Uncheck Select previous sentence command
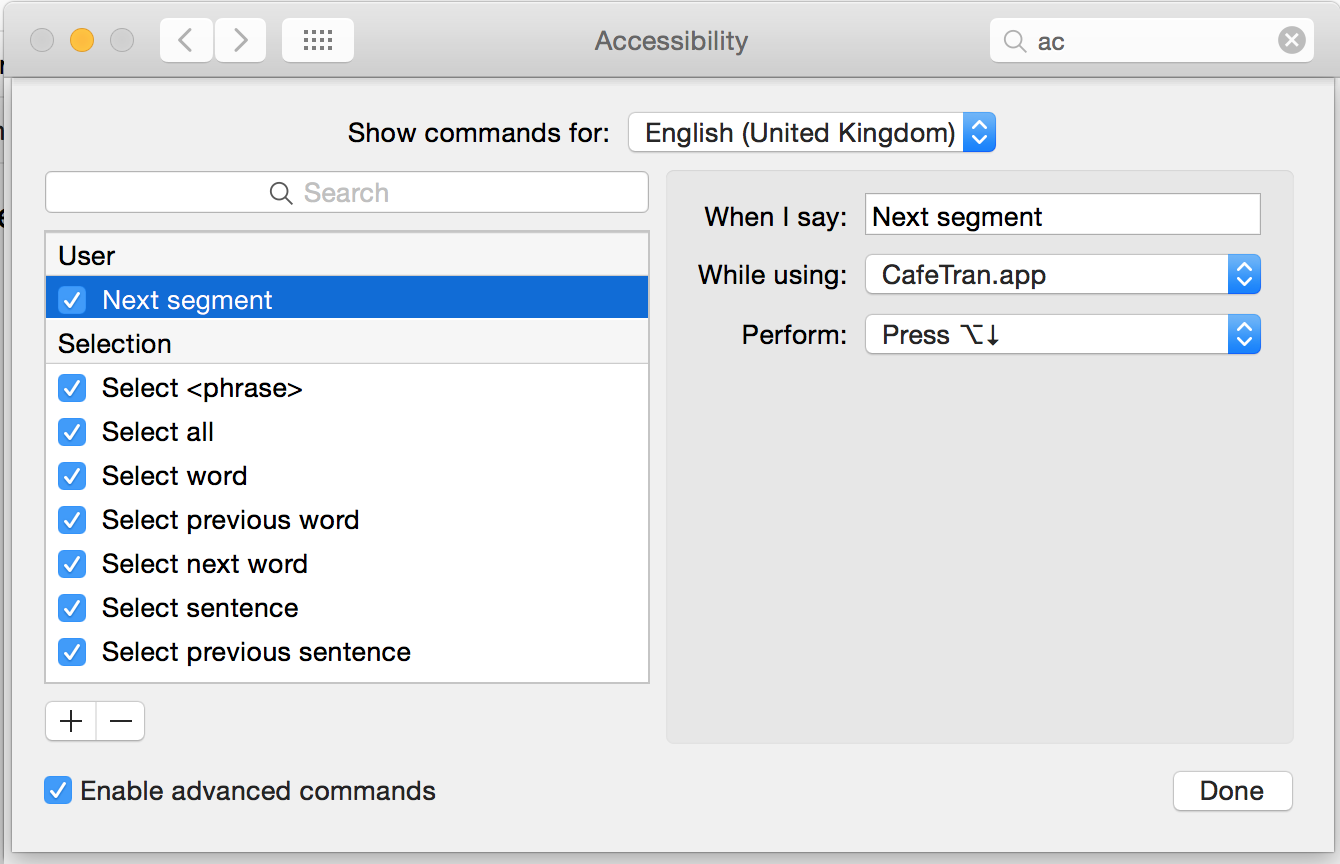This screenshot has height=864, width=1340. pyautogui.click(x=72, y=652)
